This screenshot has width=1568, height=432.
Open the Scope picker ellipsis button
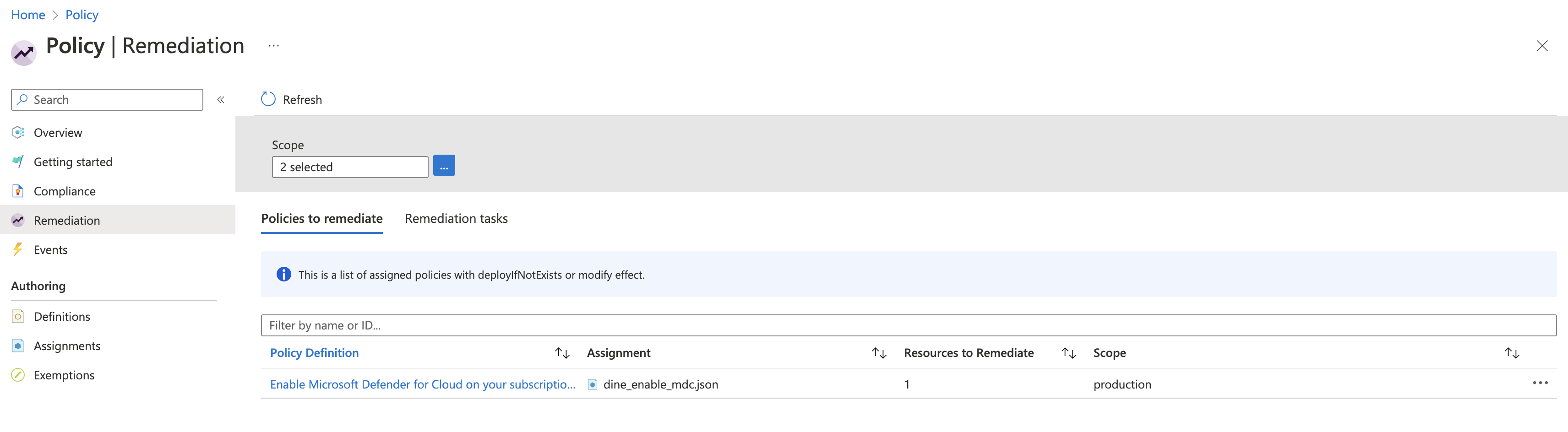444,166
